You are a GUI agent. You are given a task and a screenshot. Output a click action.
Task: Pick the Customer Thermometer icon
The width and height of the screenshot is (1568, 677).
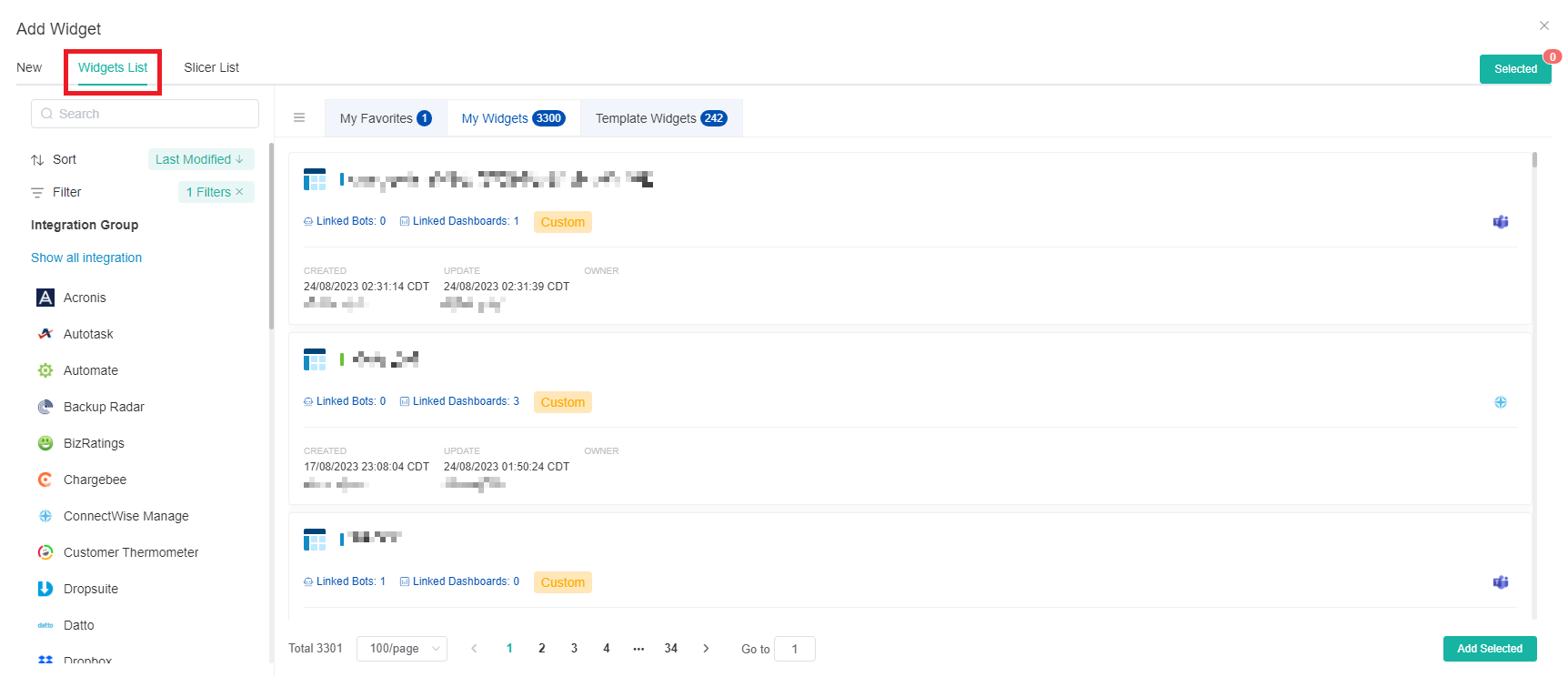coord(45,552)
